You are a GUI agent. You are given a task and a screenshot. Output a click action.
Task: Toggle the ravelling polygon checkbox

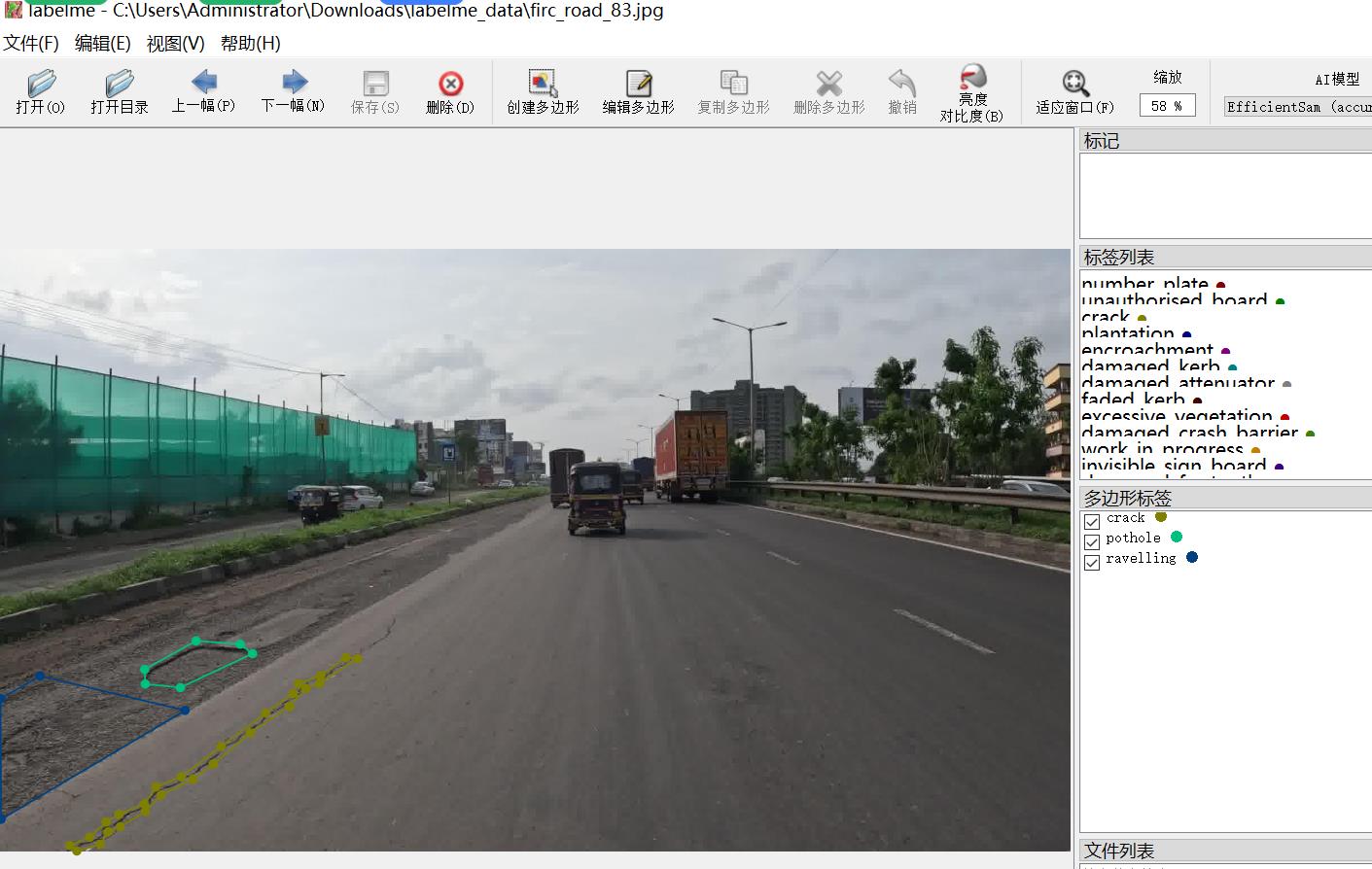pyautogui.click(x=1092, y=562)
